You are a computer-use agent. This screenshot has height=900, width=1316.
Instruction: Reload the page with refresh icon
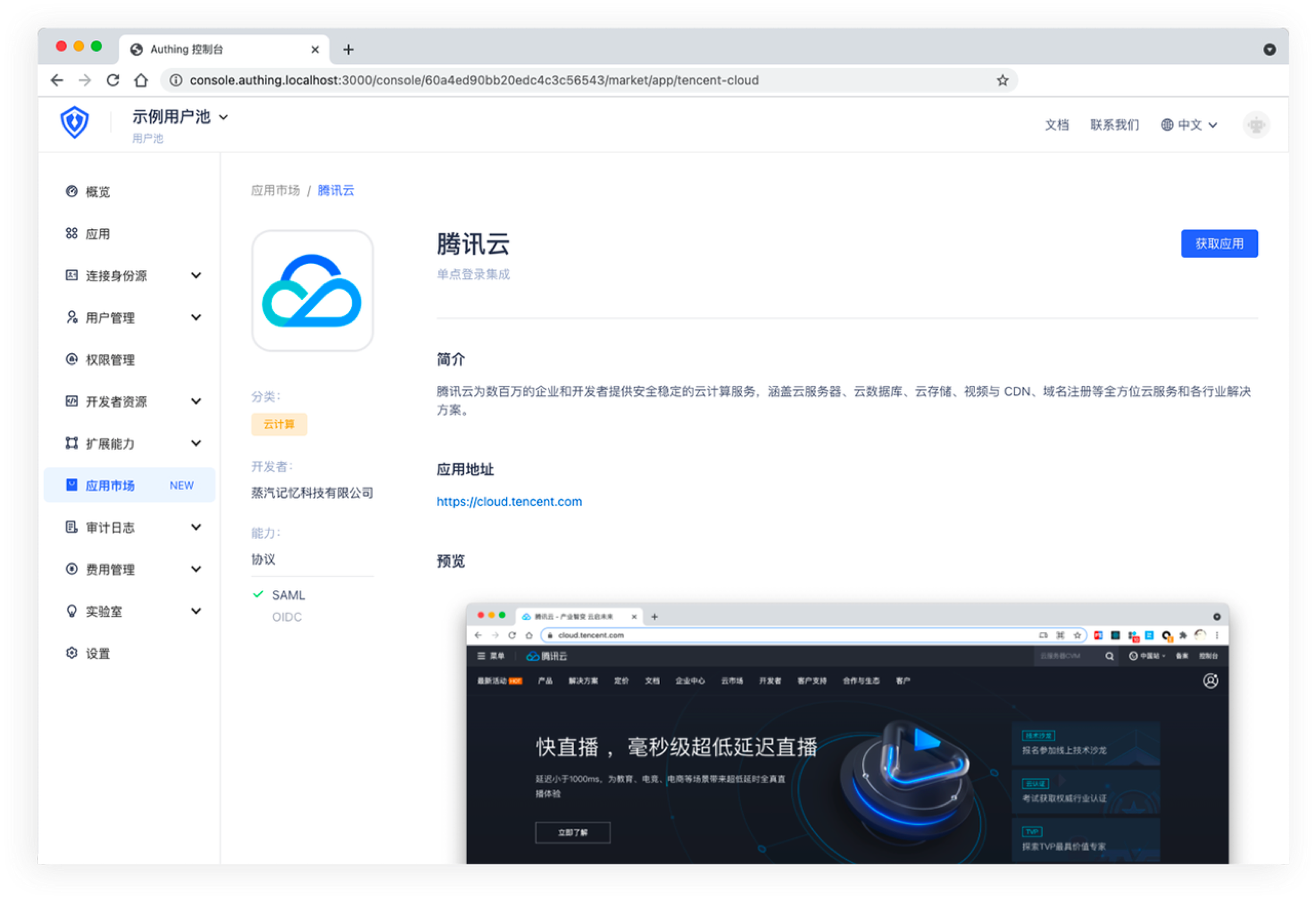pyautogui.click(x=112, y=81)
